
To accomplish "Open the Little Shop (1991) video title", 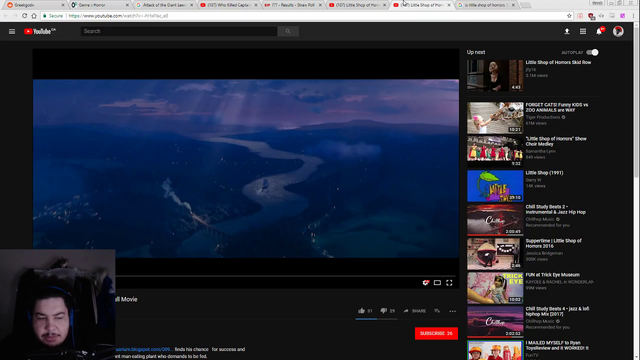I will (x=544, y=173).
